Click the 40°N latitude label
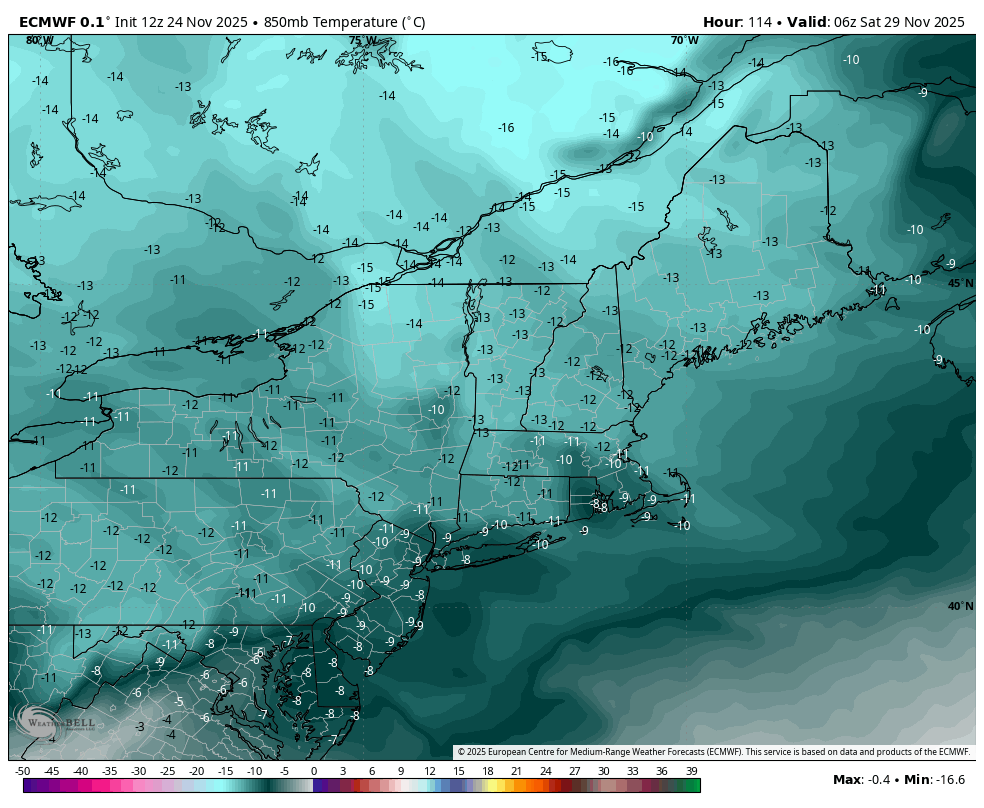This screenshot has height=808, width=984. (960, 606)
